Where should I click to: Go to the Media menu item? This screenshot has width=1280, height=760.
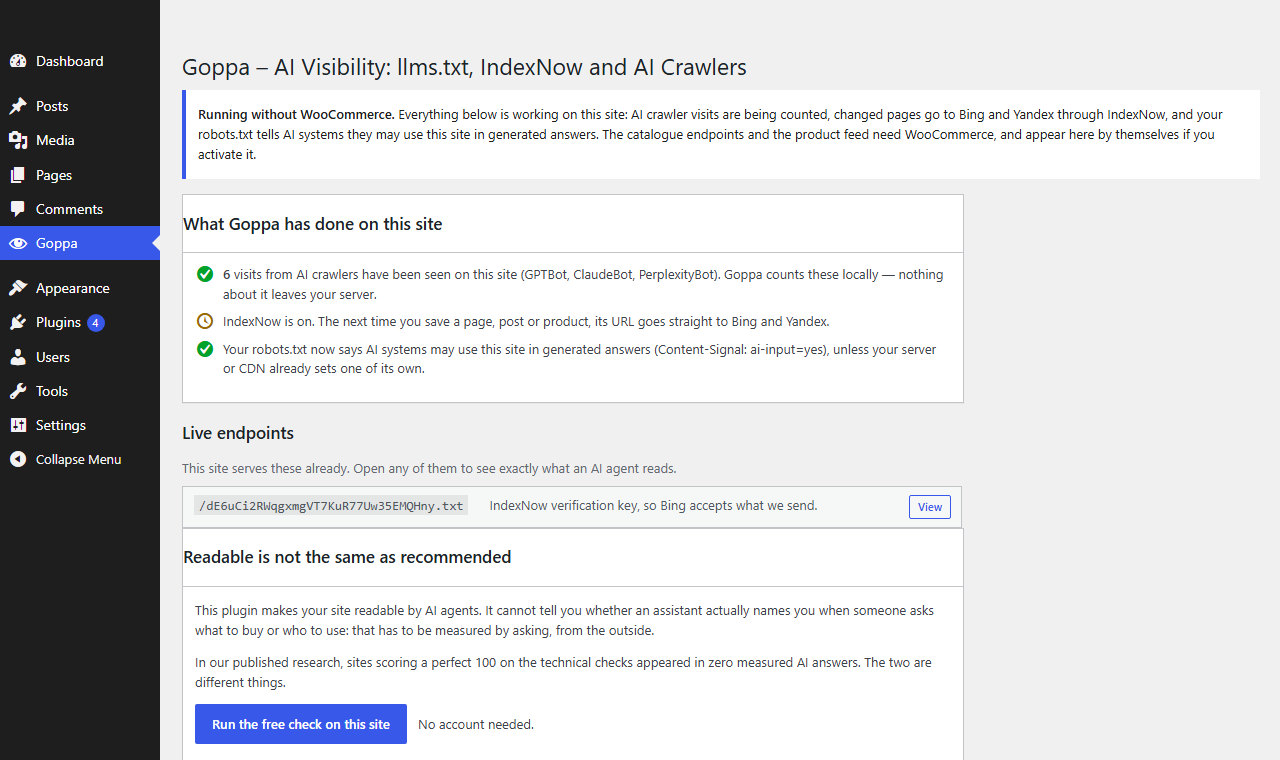pos(80,140)
